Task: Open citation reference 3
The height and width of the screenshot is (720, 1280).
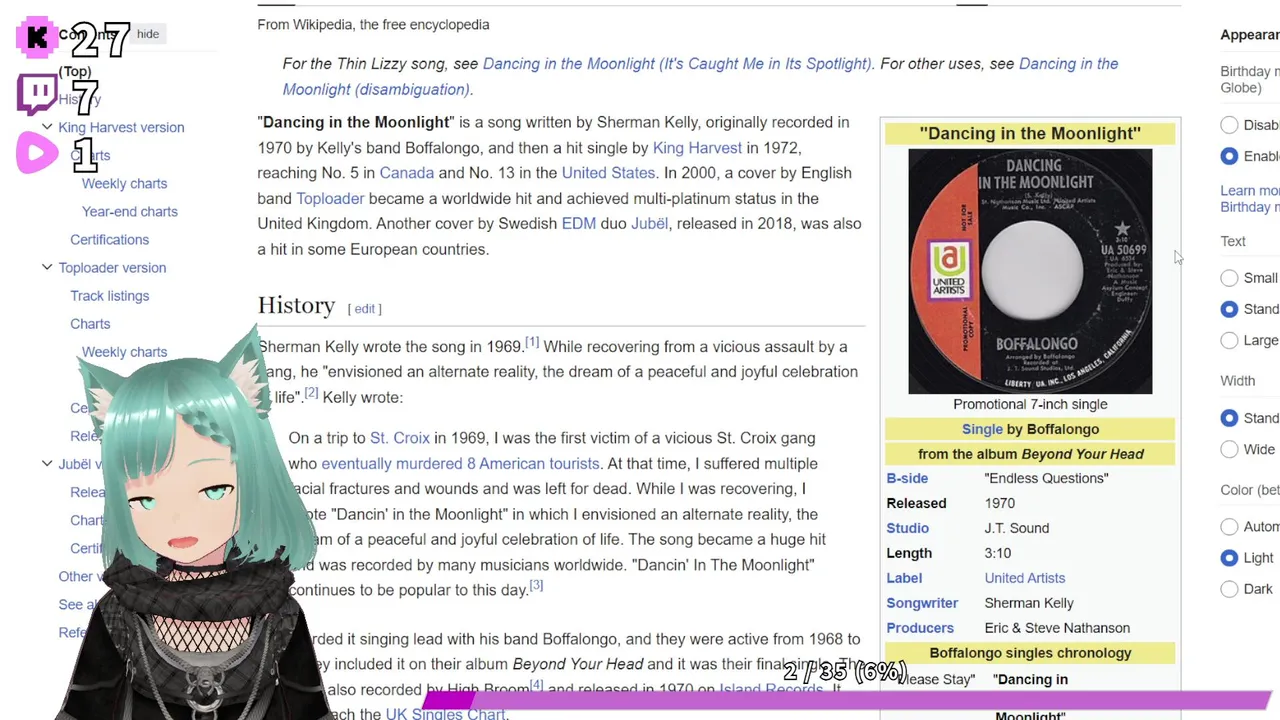Action: [x=536, y=585]
